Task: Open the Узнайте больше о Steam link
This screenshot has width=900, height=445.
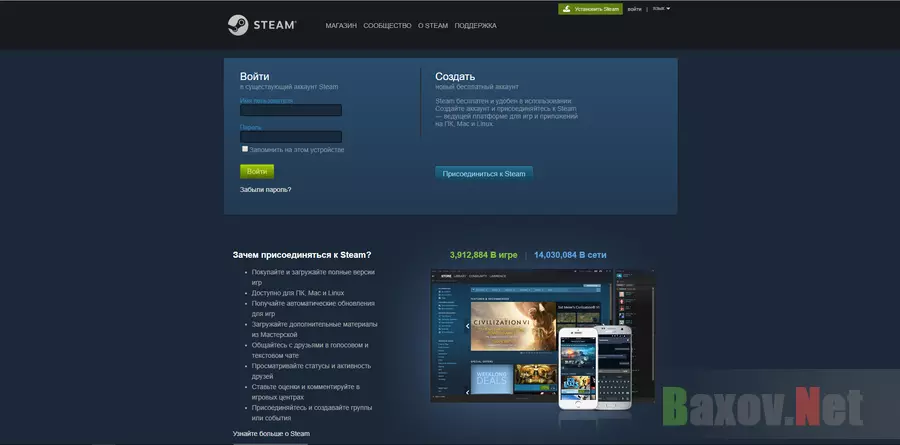Action: [271, 434]
